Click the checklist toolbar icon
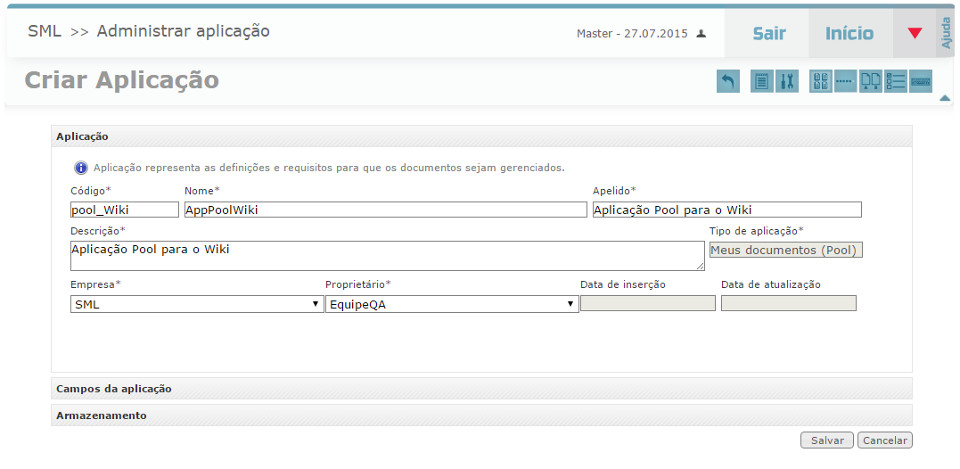960x469 pixels. pyautogui.click(x=896, y=82)
